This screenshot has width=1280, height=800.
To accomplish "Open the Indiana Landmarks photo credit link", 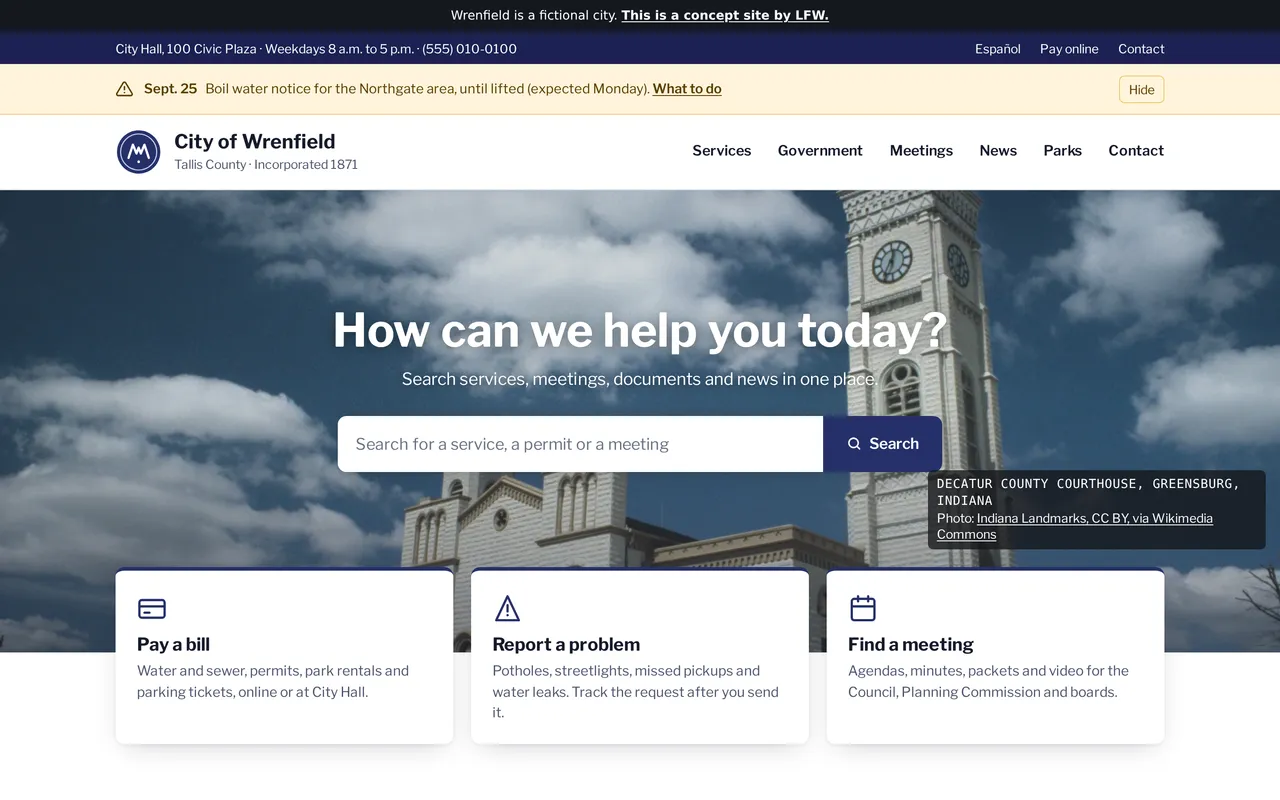I will pos(1075,526).
